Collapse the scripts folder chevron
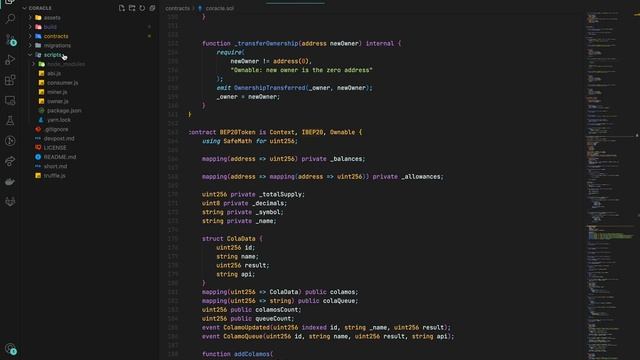640x360 pixels. (x=30, y=55)
